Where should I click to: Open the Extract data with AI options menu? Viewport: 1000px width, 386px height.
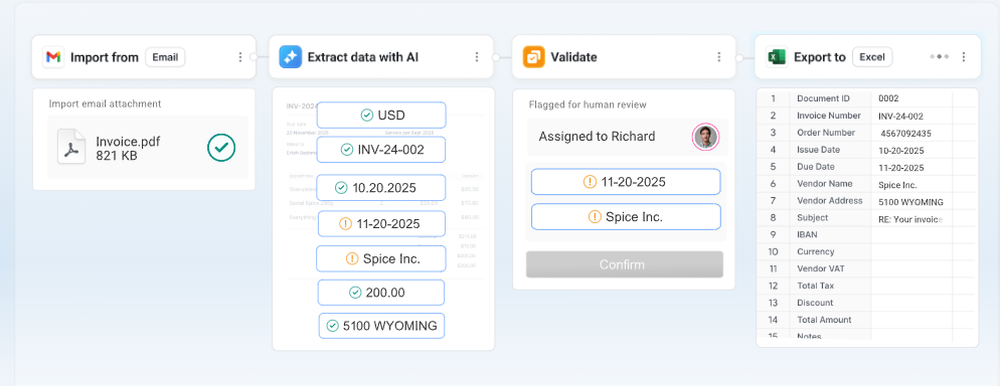(476, 57)
